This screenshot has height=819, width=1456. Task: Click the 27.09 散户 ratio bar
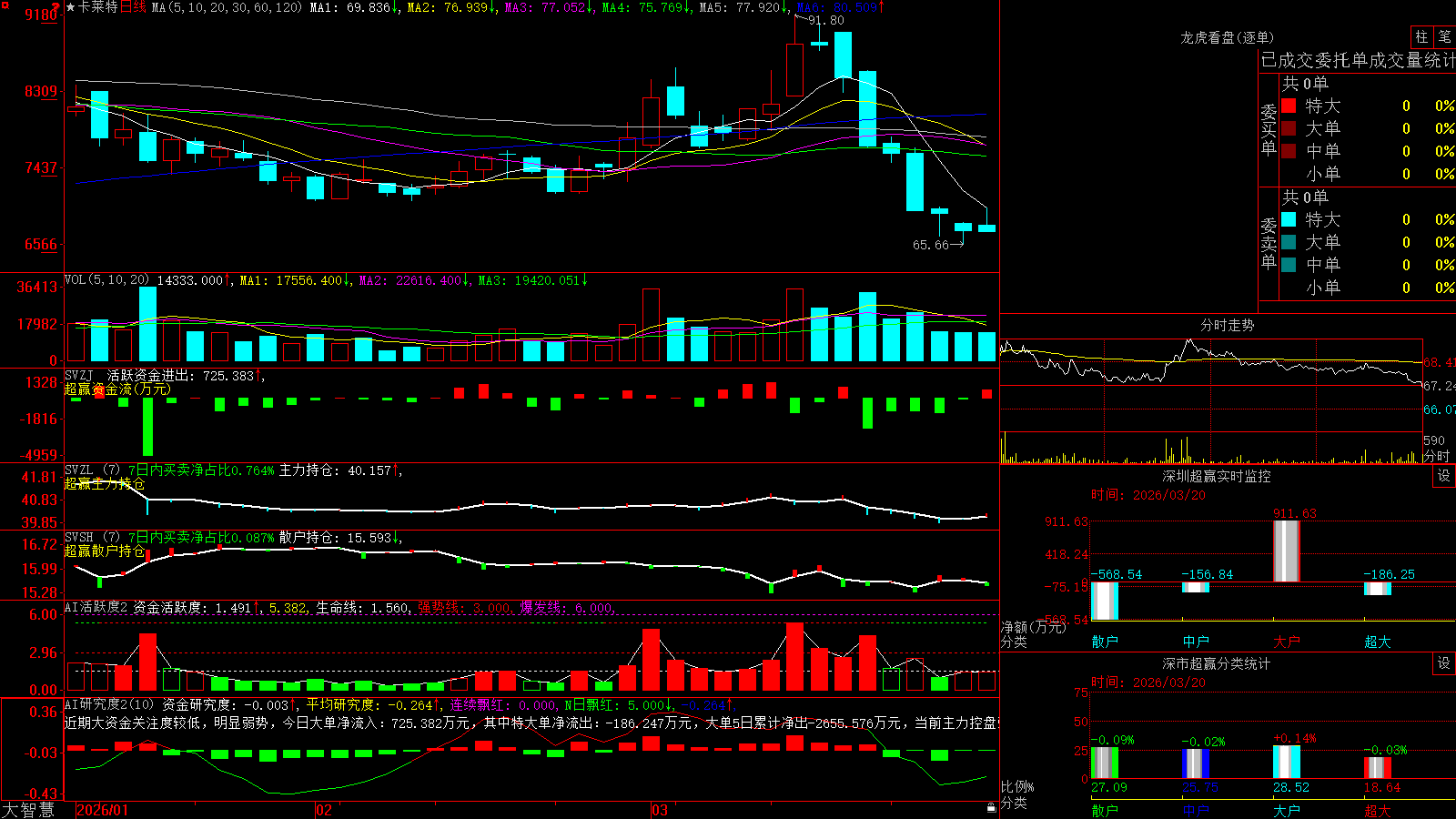(1105, 763)
